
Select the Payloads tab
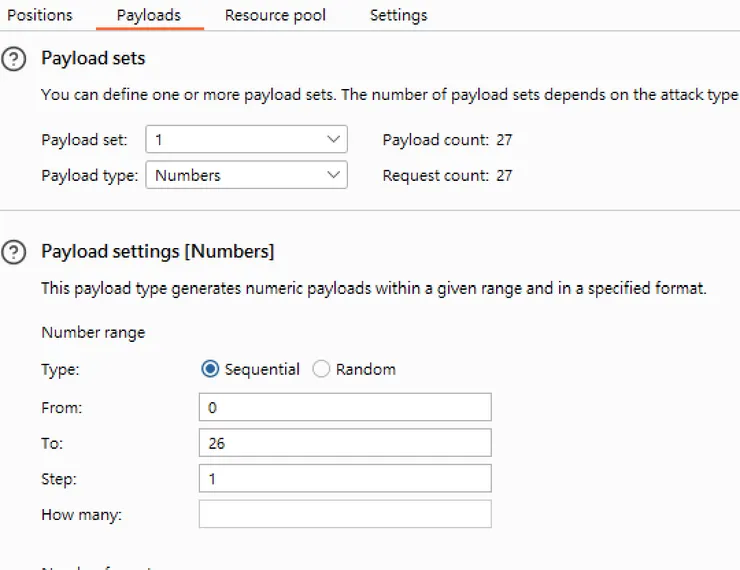[149, 15]
